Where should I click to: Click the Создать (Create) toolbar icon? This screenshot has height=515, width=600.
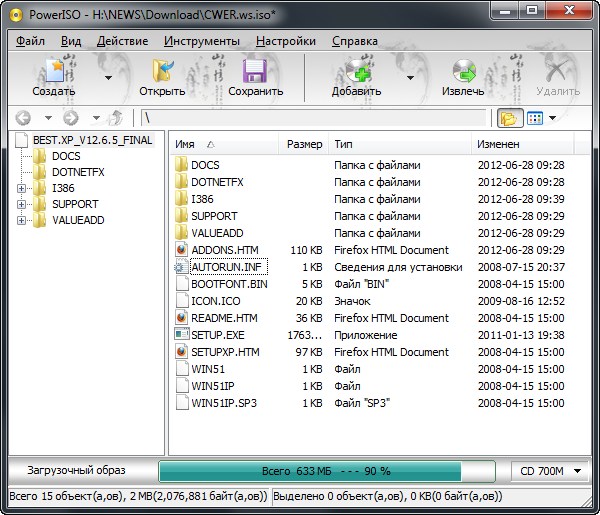pos(53,72)
